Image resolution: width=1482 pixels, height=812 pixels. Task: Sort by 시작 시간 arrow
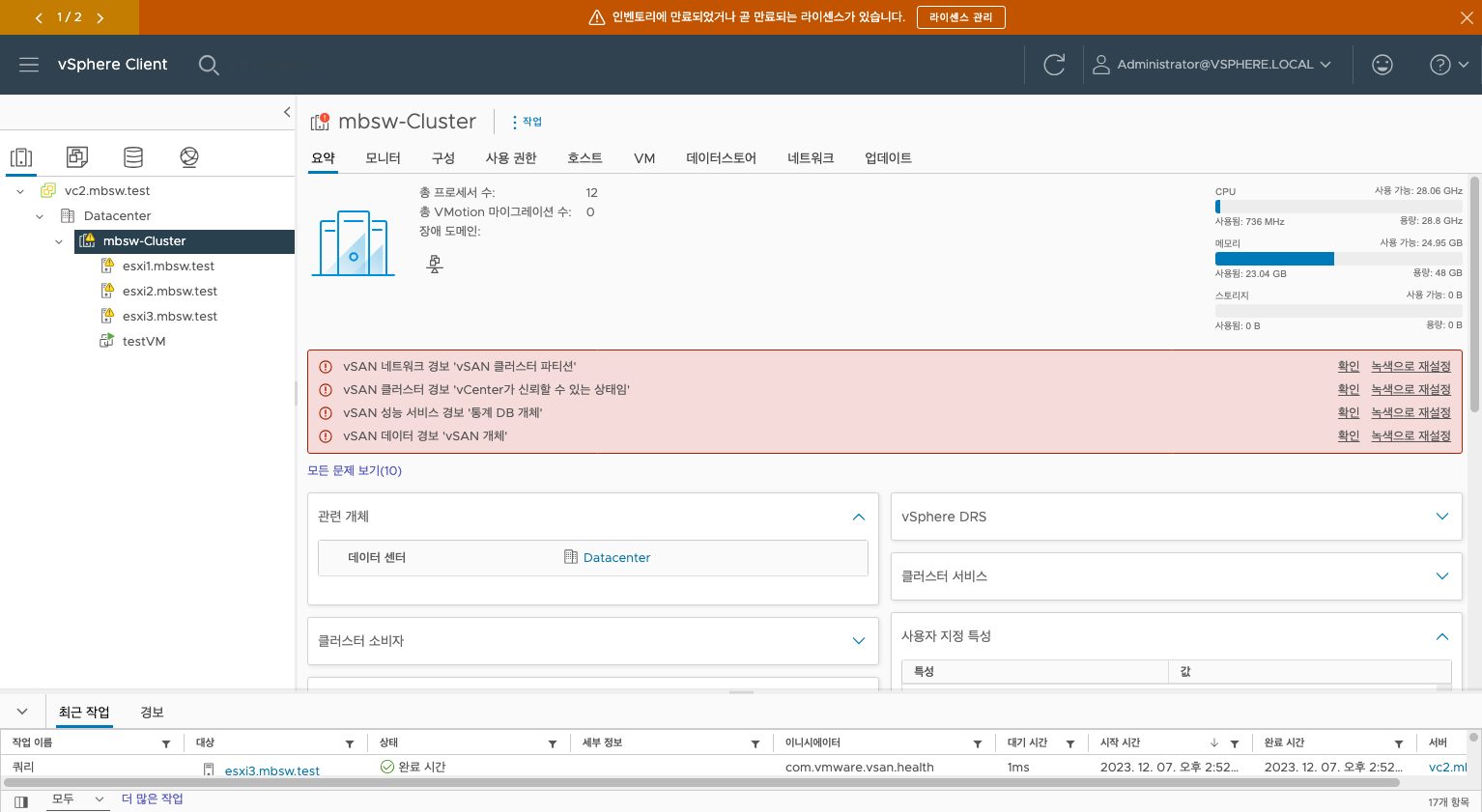click(1214, 743)
